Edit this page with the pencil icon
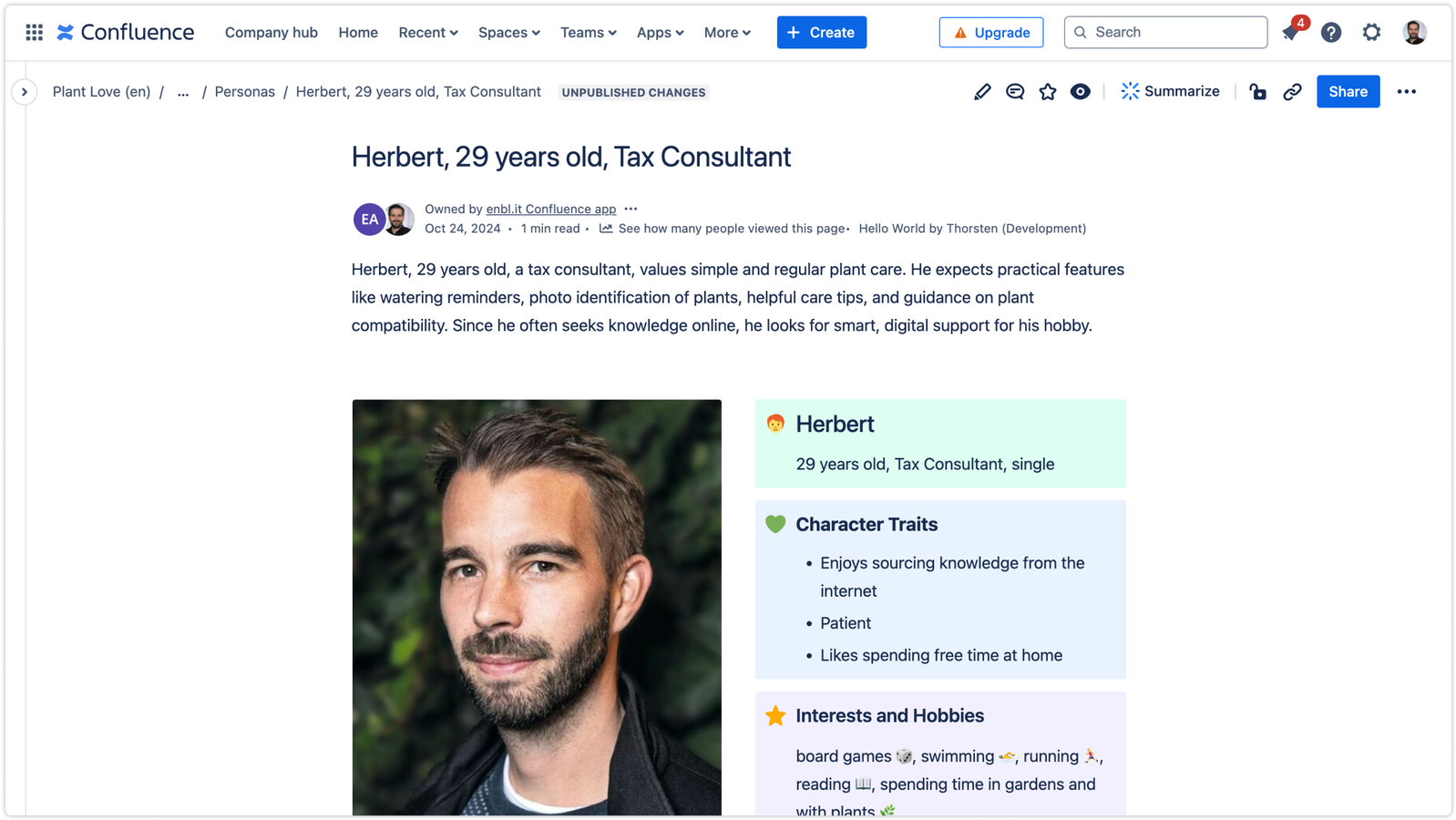Image resolution: width=1456 pixels, height=820 pixels. pyautogui.click(x=982, y=92)
